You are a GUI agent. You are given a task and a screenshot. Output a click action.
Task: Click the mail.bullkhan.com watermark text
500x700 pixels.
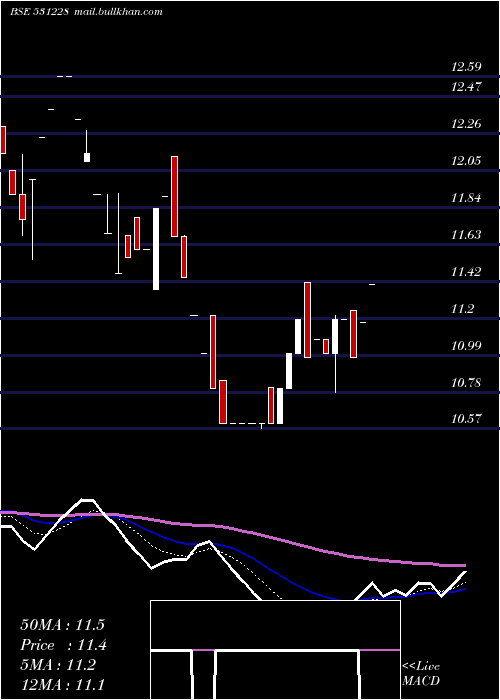(x=117, y=12)
